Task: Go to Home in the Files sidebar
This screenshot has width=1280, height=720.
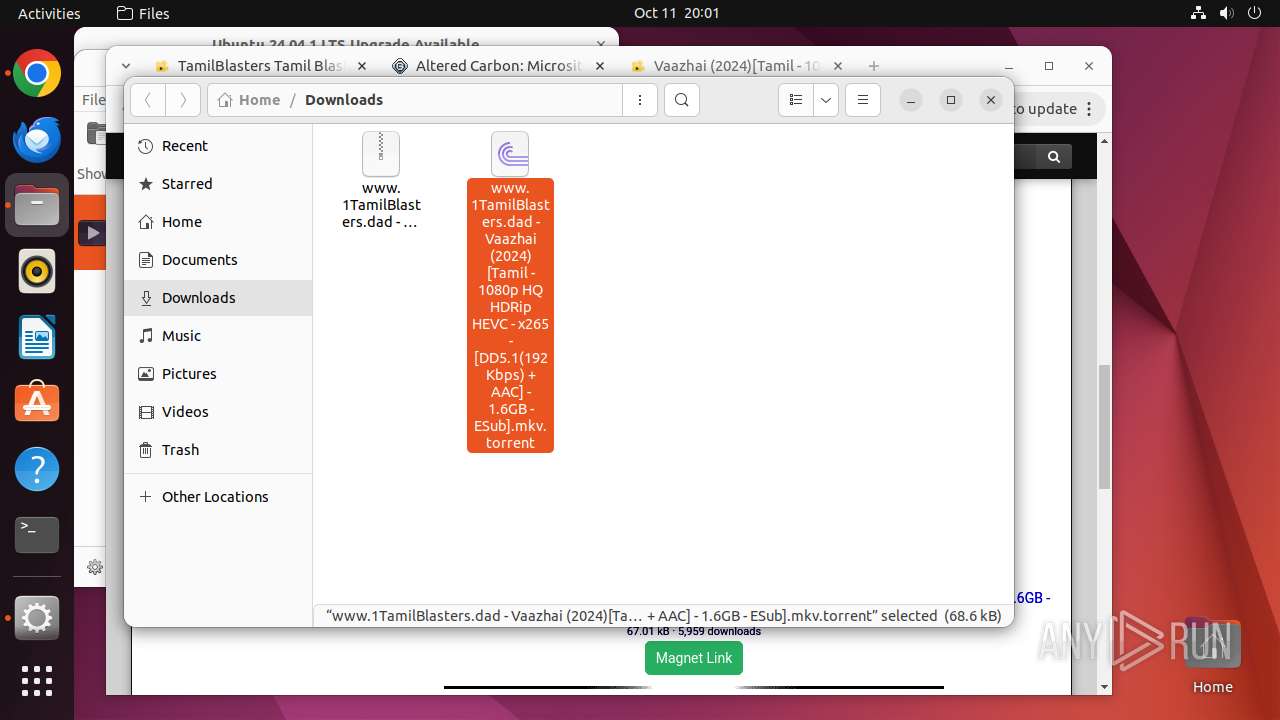Action: point(218,222)
